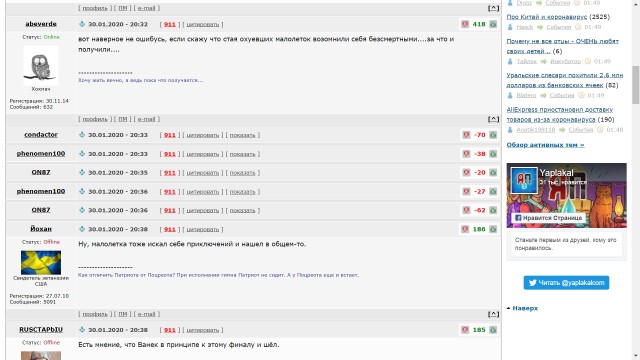Screen dimensions: 640x360
Task: Open ПМ link under Йохан's post
Action: (x=122, y=314)
